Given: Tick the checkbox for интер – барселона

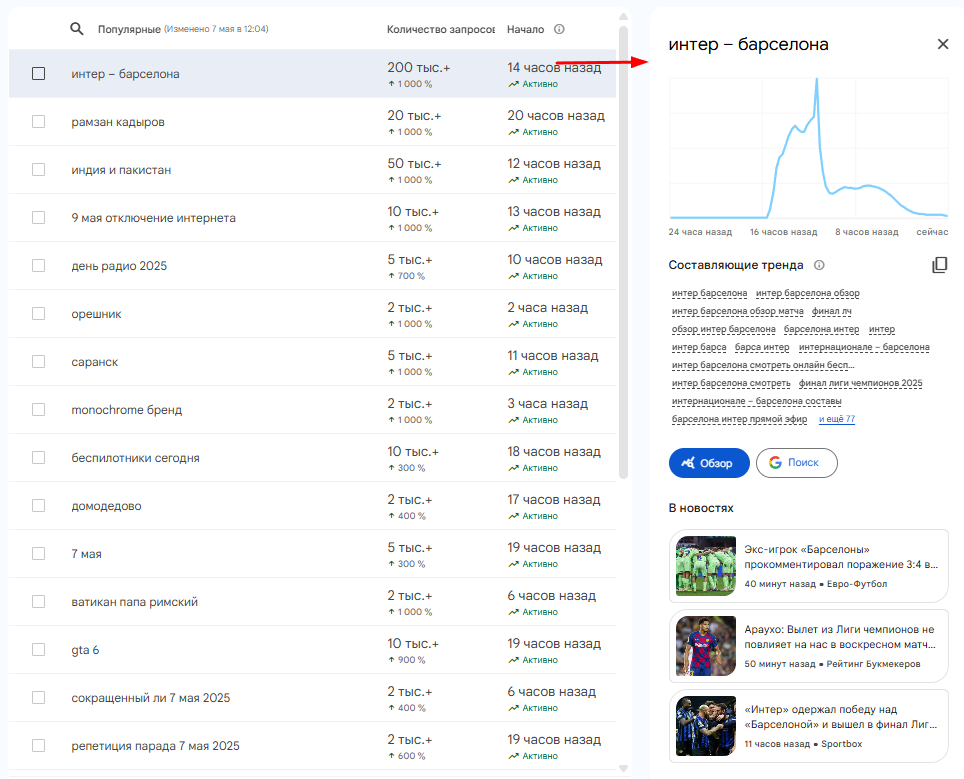Looking at the screenshot, I should tap(38, 74).
